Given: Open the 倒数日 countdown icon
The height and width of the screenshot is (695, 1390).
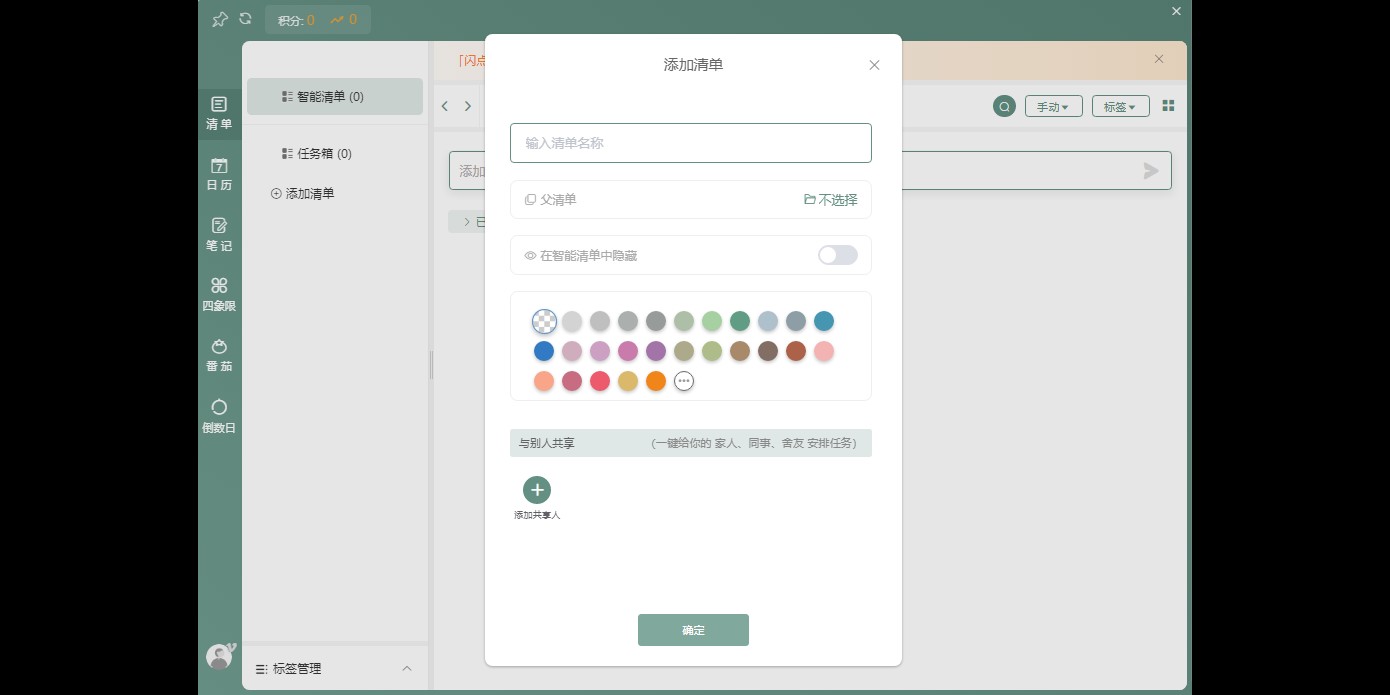Looking at the screenshot, I should 219,416.
